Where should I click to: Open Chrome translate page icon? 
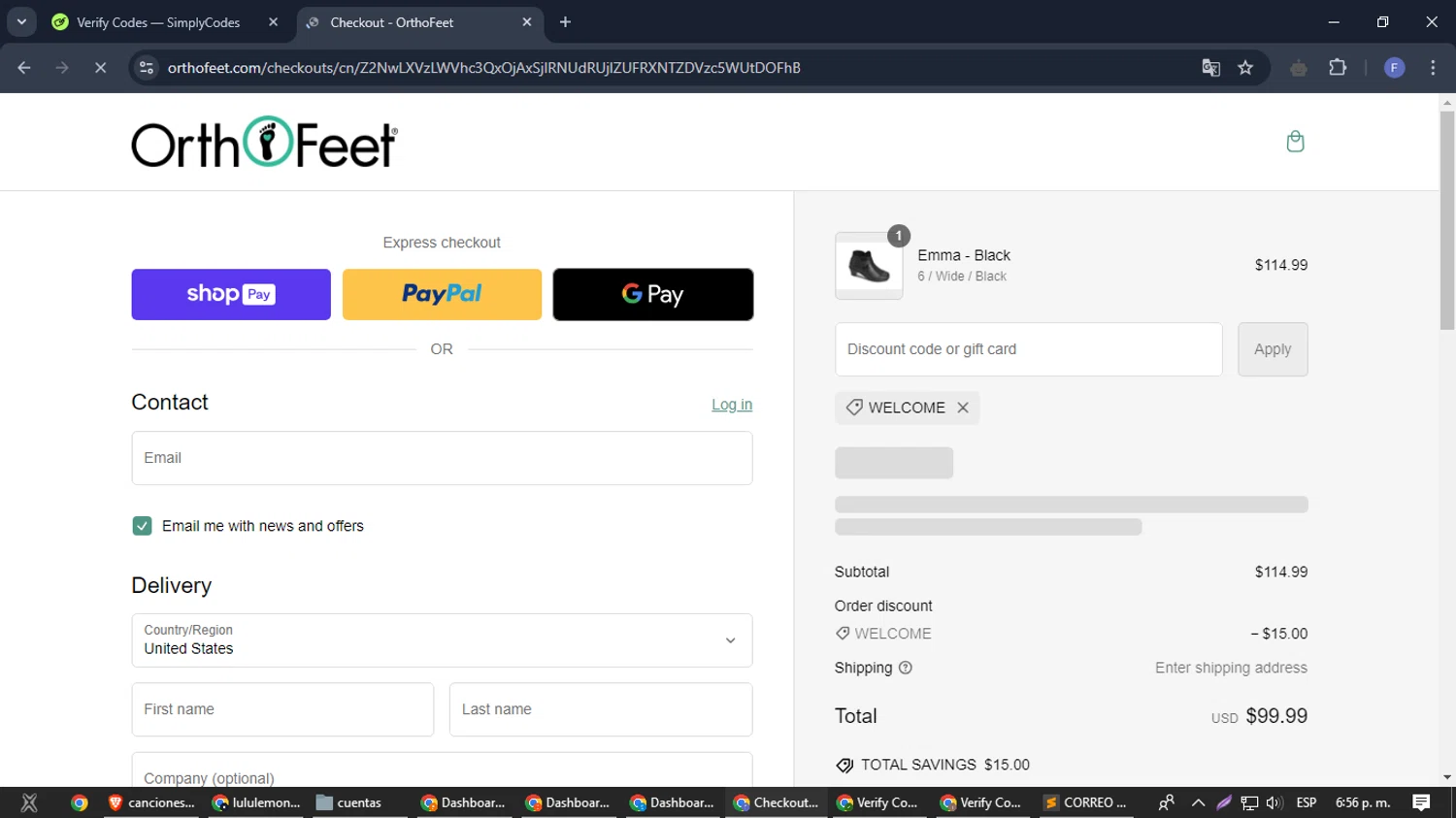coord(1210,68)
